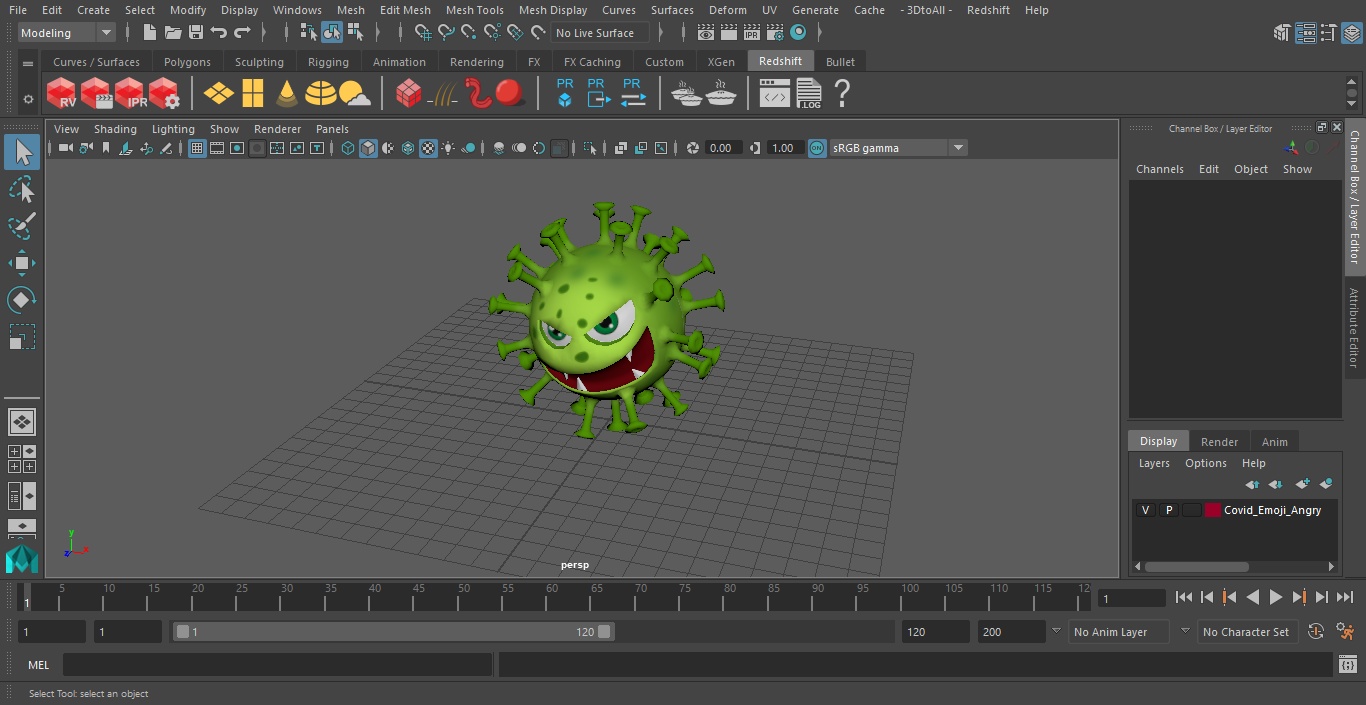1366x705 pixels.
Task: Create Redshift dome light icon
Action: (x=321, y=94)
